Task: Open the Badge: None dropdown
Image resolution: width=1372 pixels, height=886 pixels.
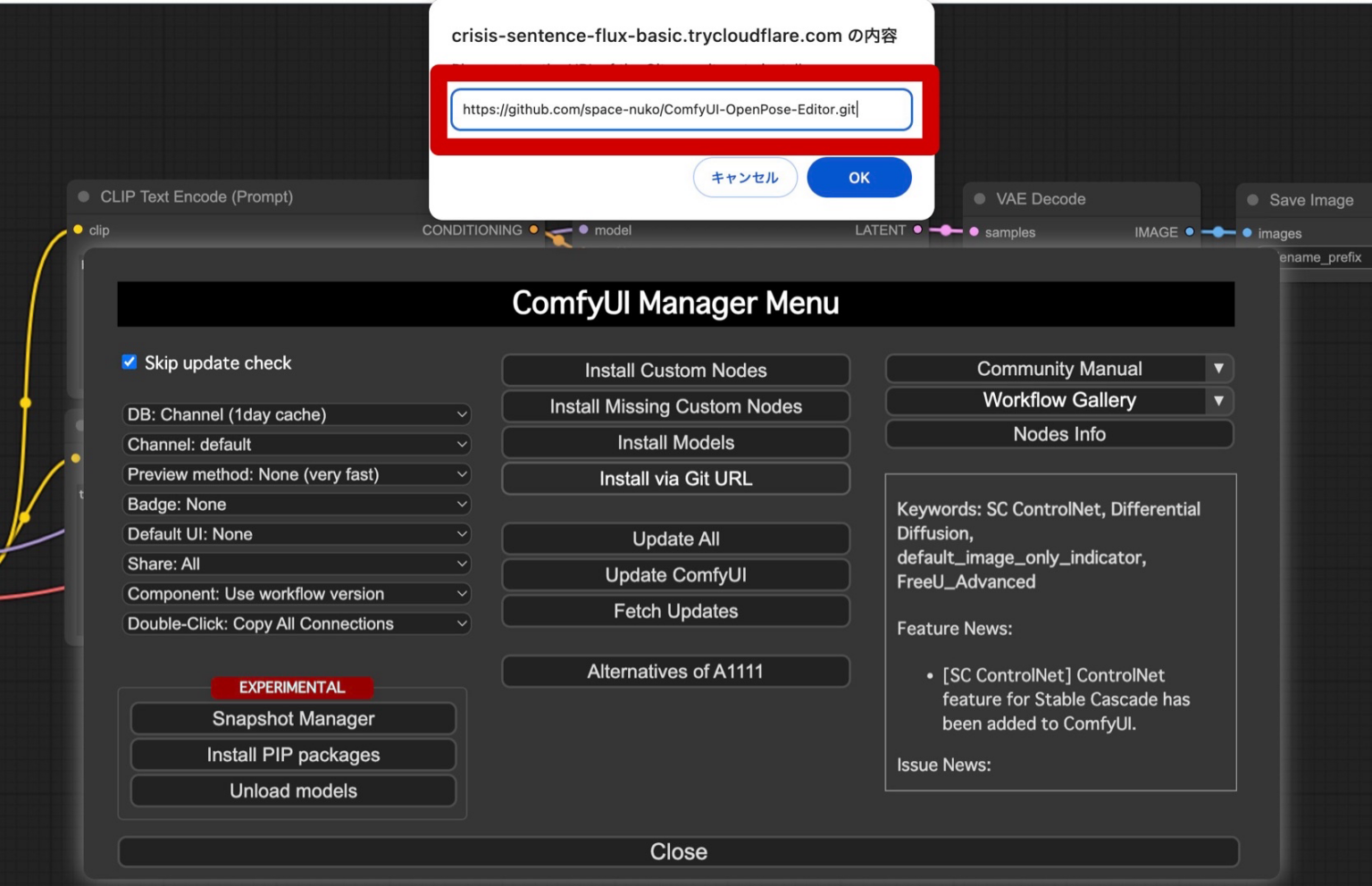Action: click(x=297, y=504)
